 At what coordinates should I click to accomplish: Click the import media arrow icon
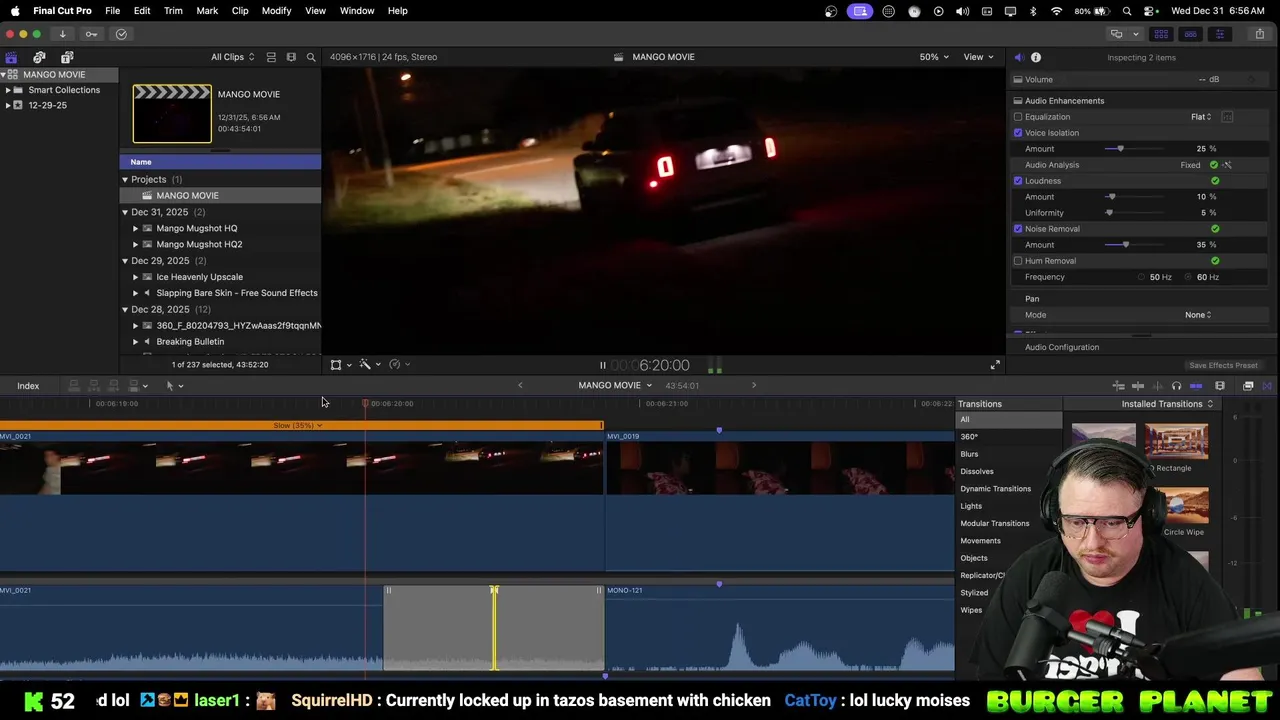[x=62, y=34]
